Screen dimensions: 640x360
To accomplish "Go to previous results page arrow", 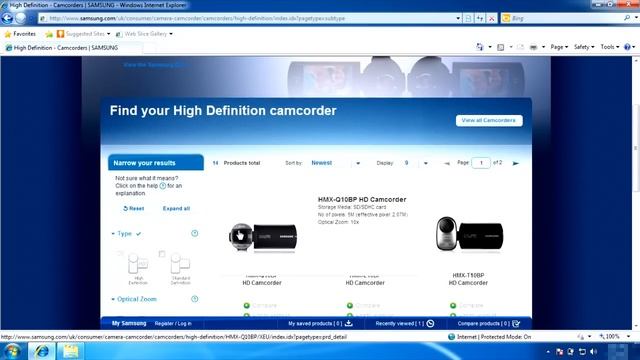I will click(447, 163).
